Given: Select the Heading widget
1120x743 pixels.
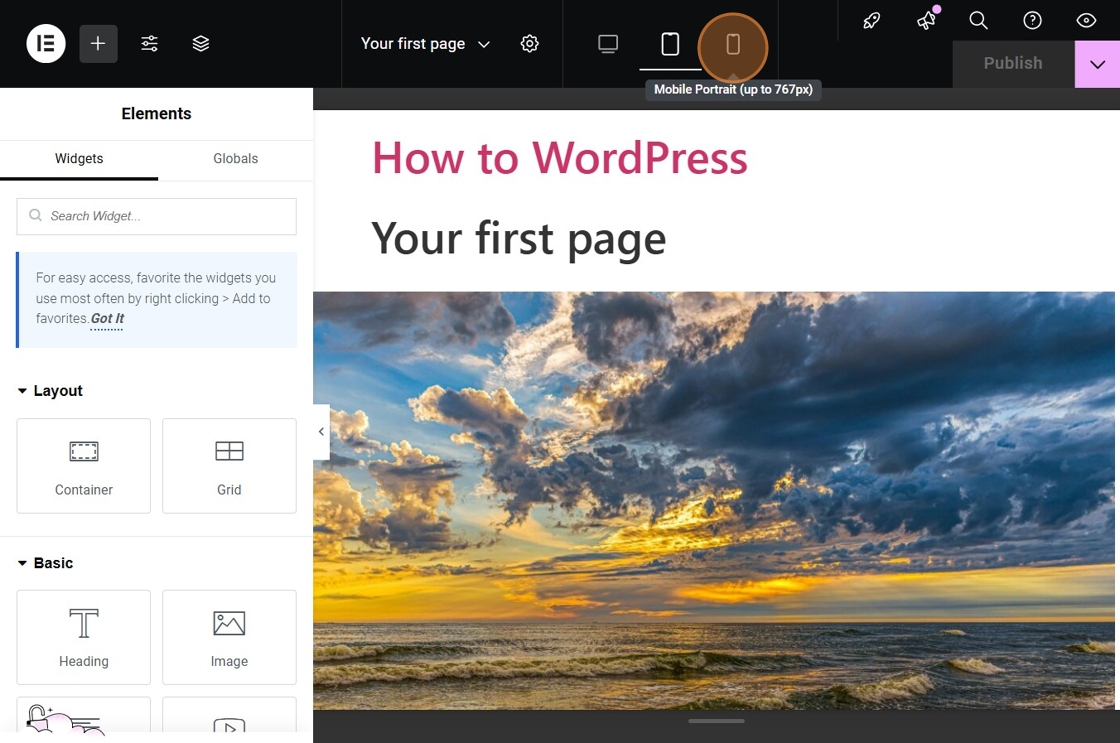Looking at the screenshot, I should point(84,637).
